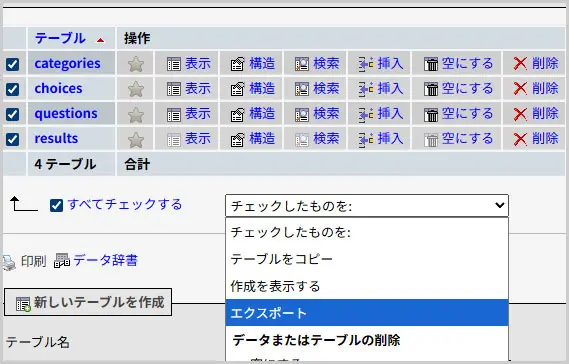569x364 pixels.
Task: Choose 作成を表示する from dropdown list
Action: [x=367, y=286]
